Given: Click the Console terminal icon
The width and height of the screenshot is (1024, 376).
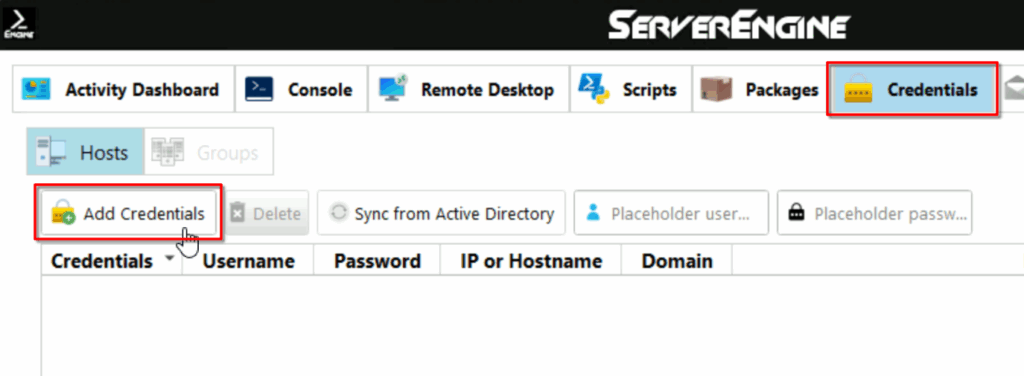Looking at the screenshot, I should pyautogui.click(x=259, y=89).
